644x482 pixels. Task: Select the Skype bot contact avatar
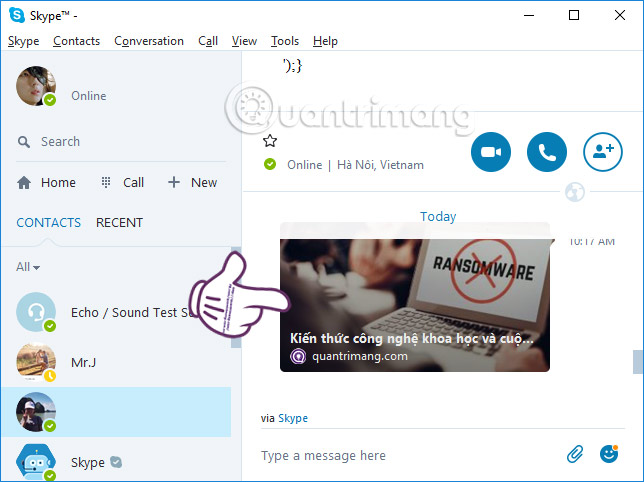[x=36, y=462]
